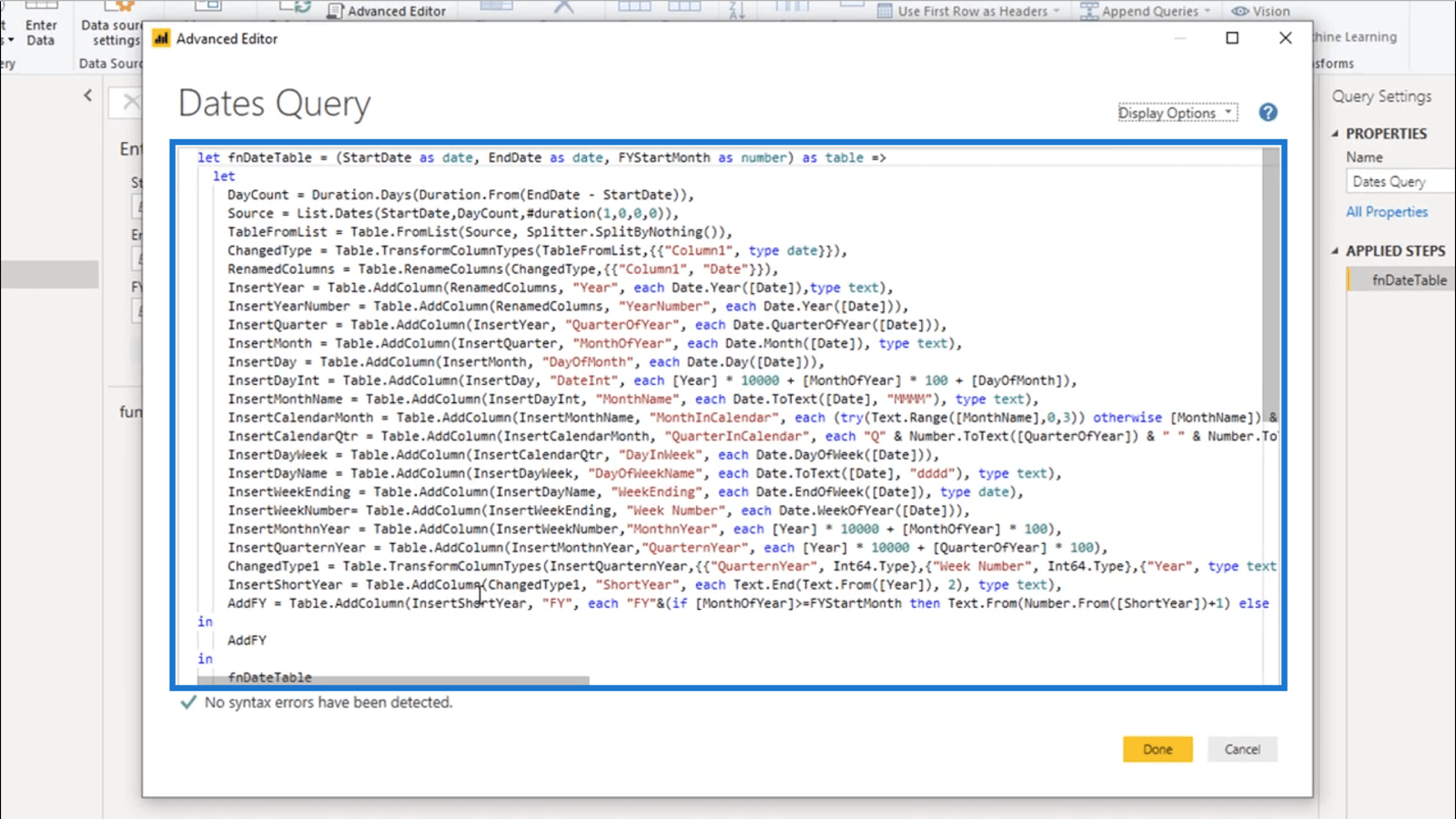The image size is (1456, 819).
Task: Click the 'let fnDateTable' first code line
Action: 541,157
